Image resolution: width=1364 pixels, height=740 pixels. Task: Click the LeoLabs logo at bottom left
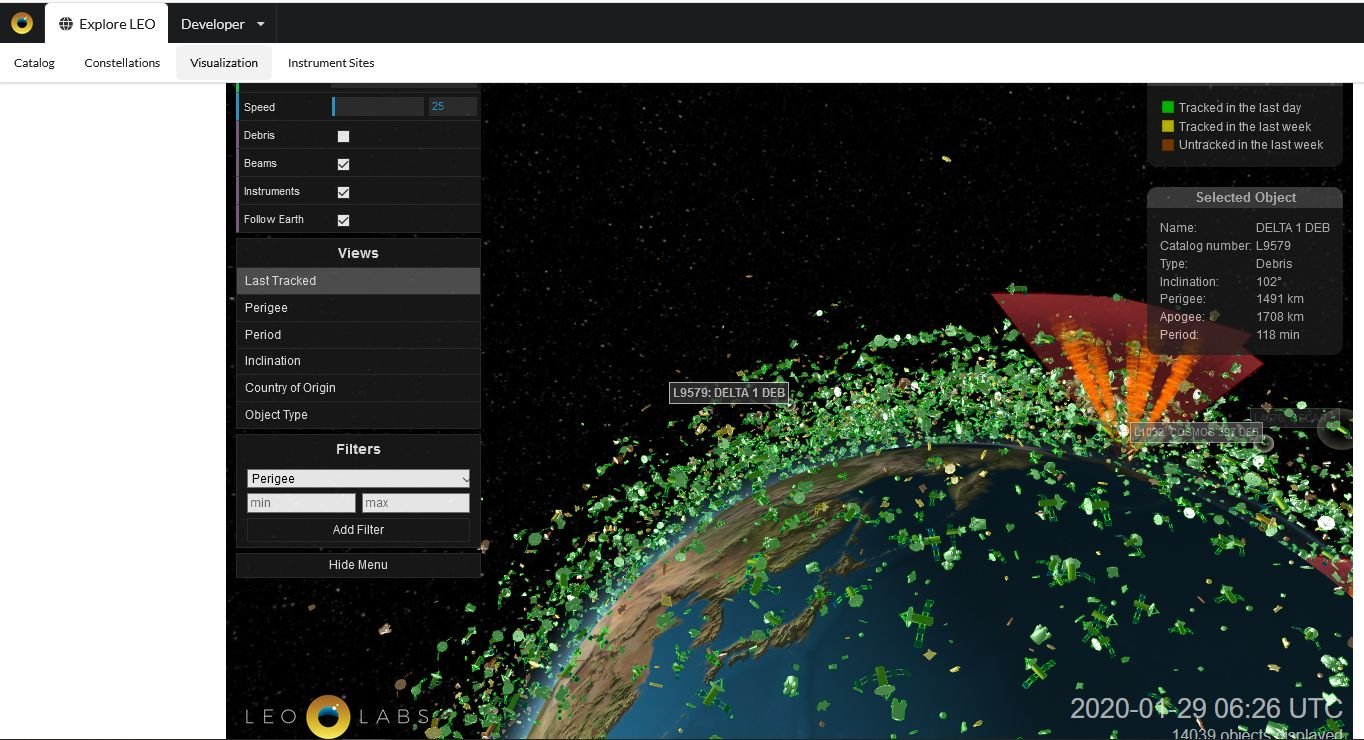tap(338, 716)
